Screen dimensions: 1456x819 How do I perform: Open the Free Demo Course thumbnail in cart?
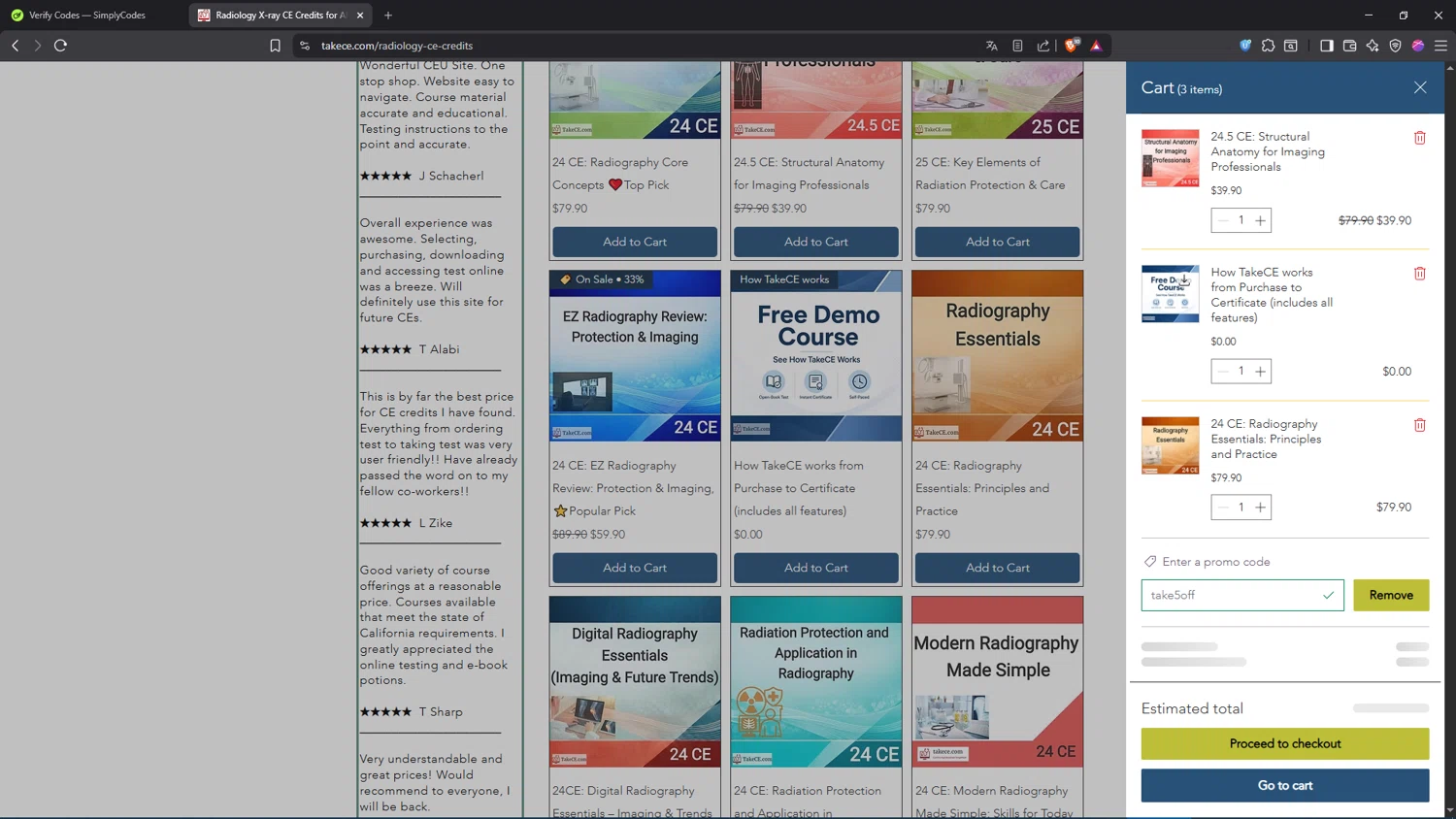coord(1170,294)
